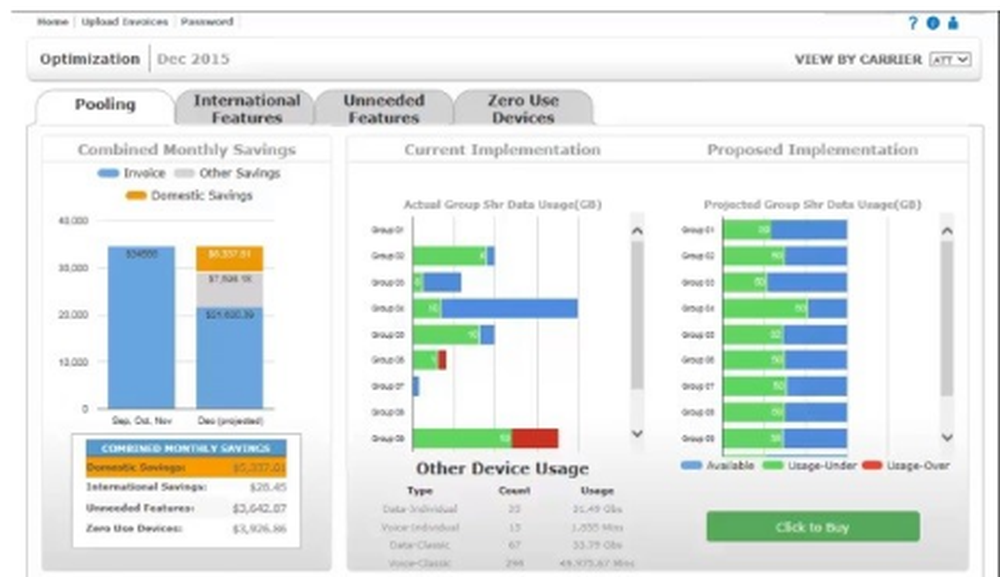Click the Group 01 bar in Projected usage chart
Image resolution: width=1000 pixels, height=577 pixels.
785,230
